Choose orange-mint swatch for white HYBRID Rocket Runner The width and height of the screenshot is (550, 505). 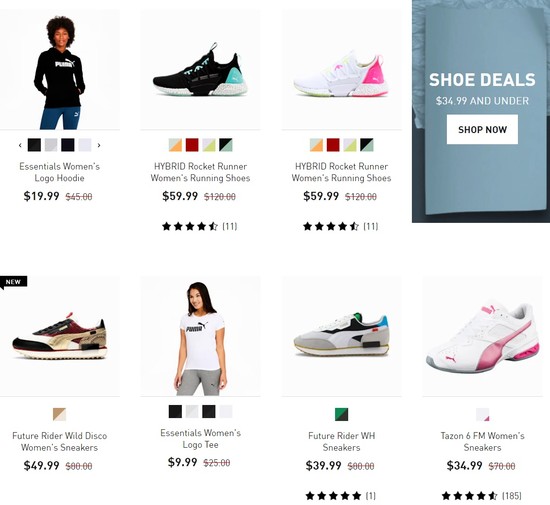tap(316, 145)
